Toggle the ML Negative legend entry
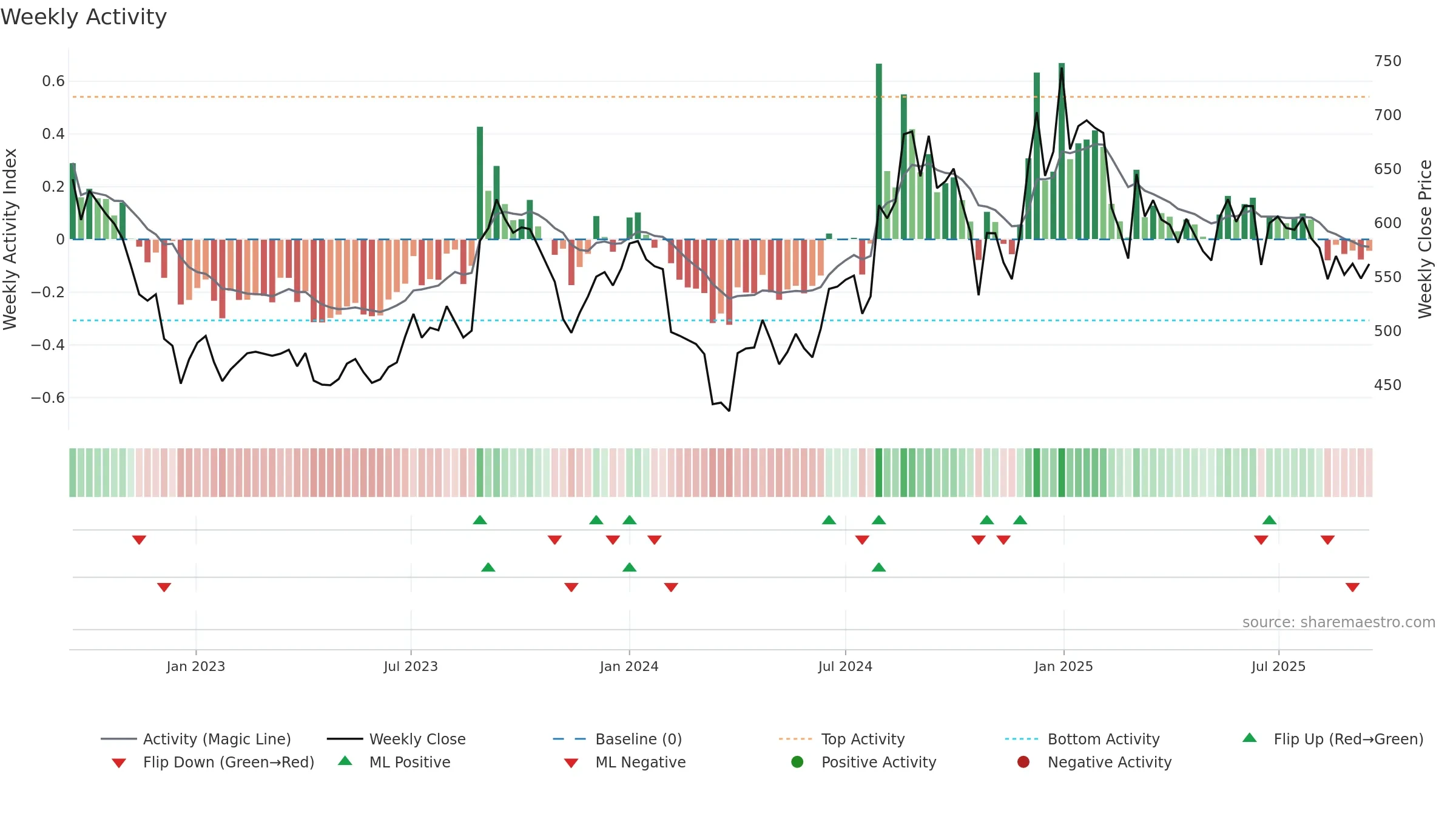 [x=625, y=762]
